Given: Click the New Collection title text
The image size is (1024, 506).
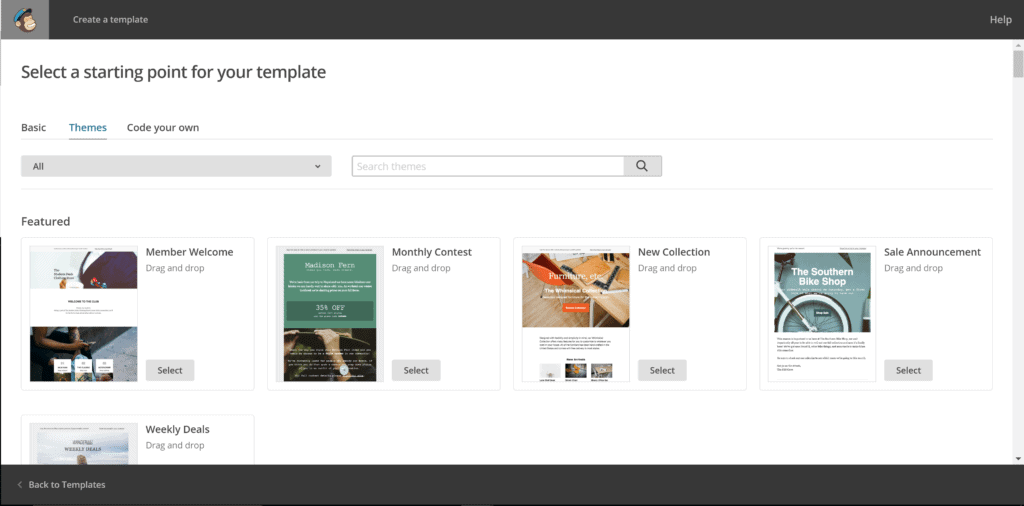Looking at the screenshot, I should [674, 252].
